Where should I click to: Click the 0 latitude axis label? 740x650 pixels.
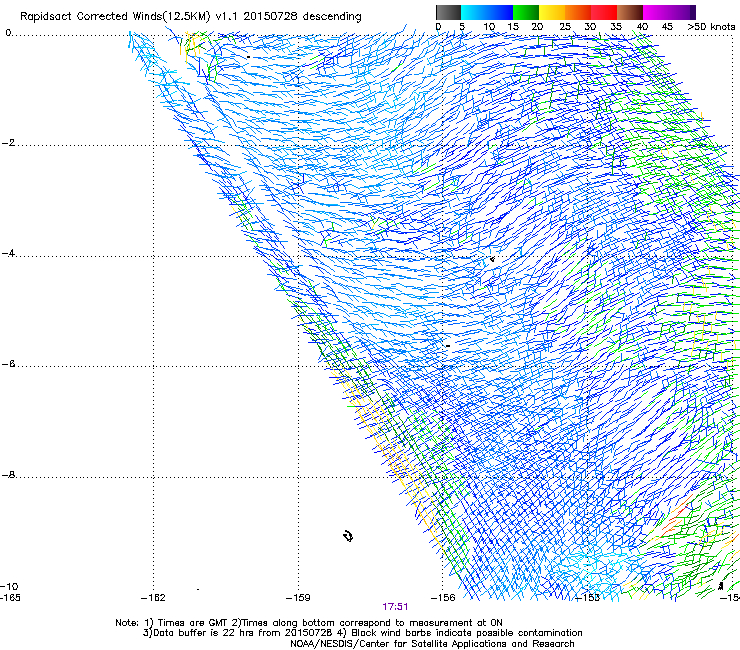(x=8, y=33)
